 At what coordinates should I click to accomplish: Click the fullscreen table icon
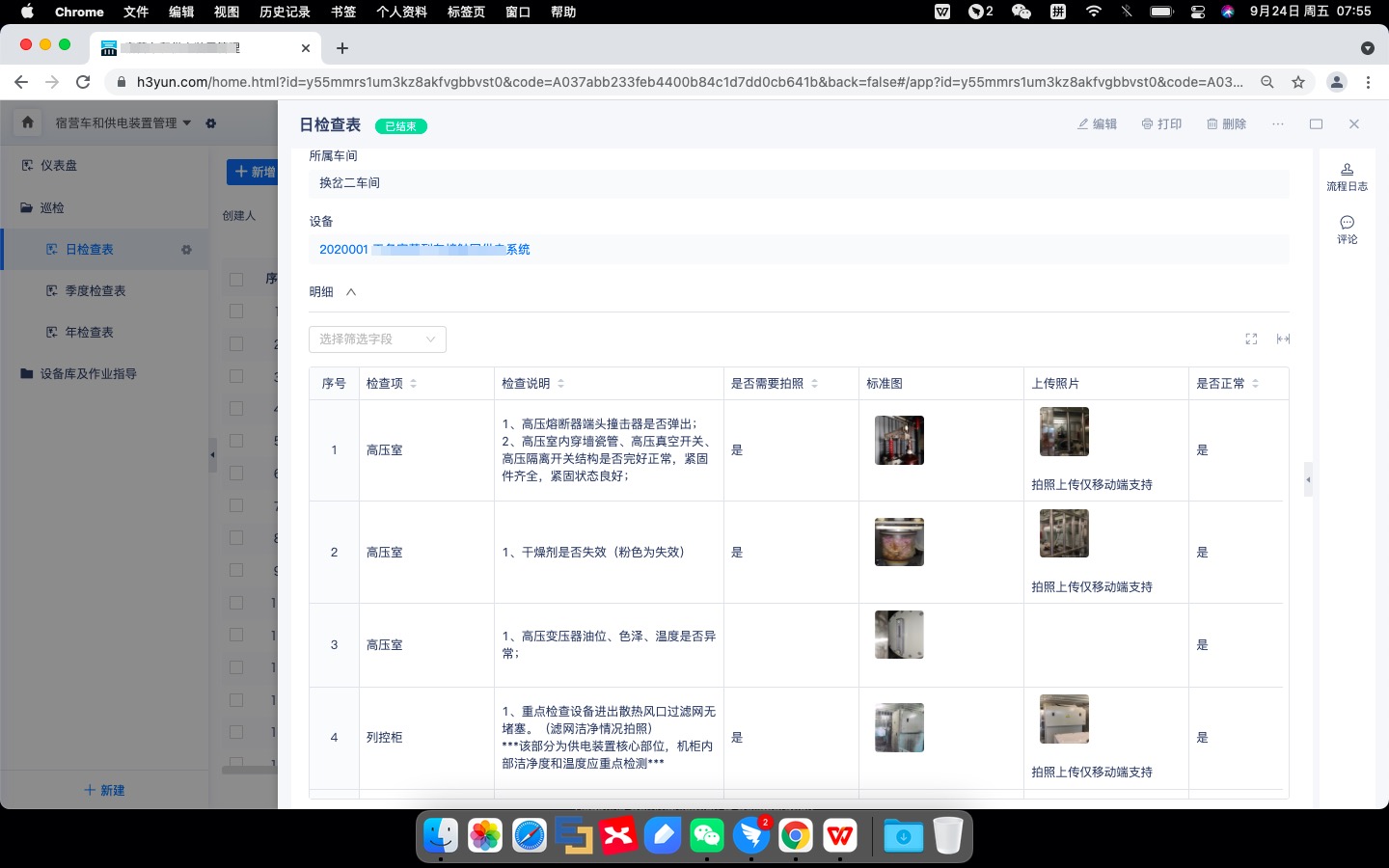[1251, 339]
